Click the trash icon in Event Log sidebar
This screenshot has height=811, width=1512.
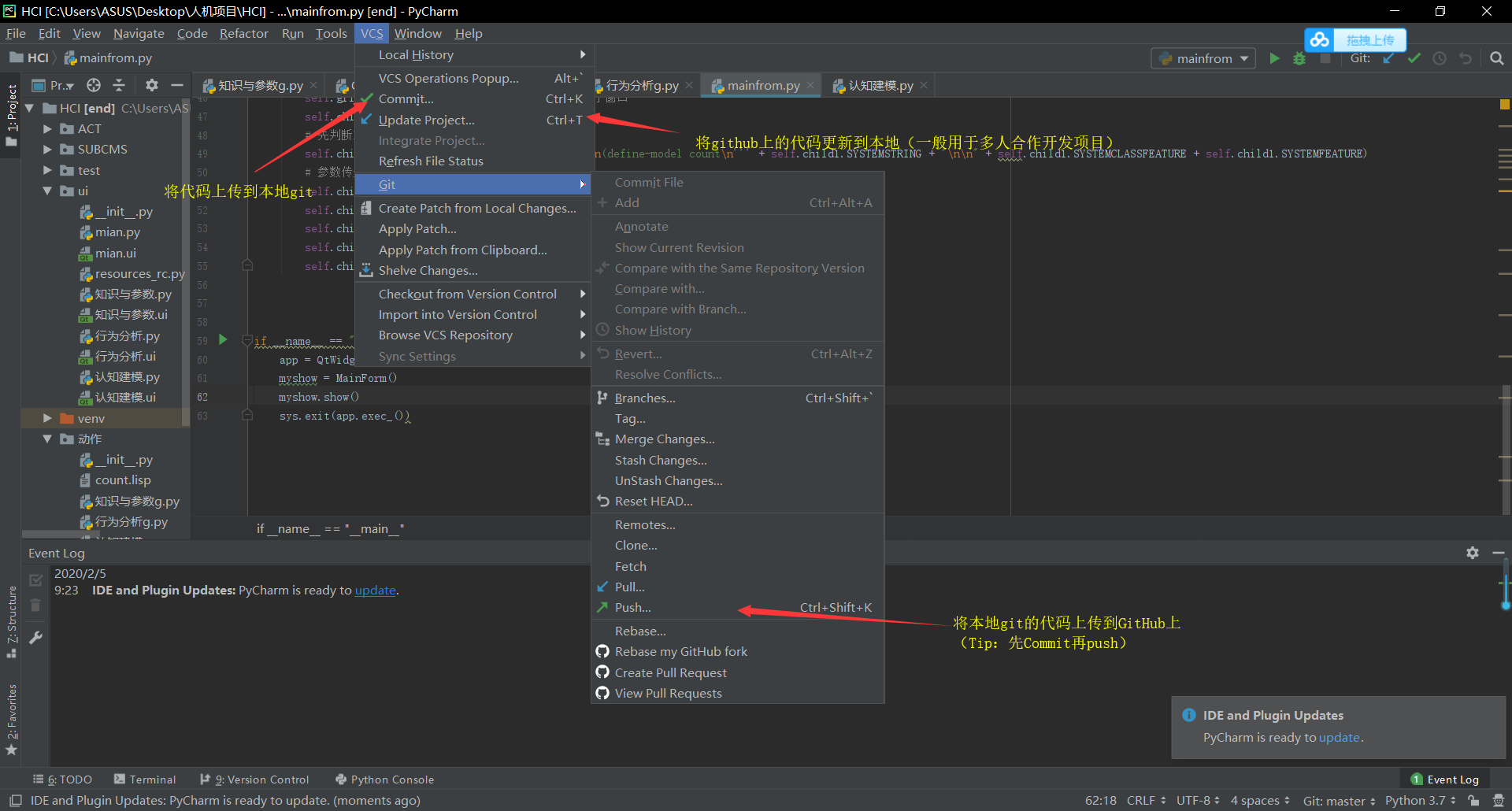(x=35, y=605)
